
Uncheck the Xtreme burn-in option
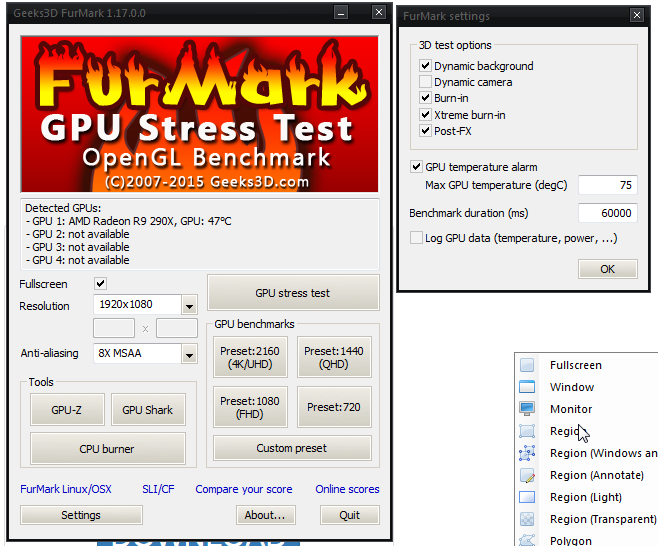tap(425, 114)
